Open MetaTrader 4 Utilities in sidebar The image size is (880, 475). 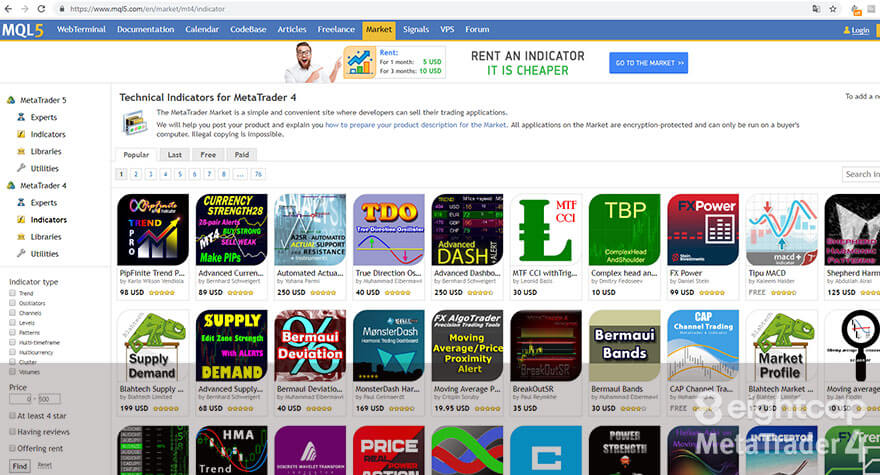pyautogui.click(x=44, y=254)
